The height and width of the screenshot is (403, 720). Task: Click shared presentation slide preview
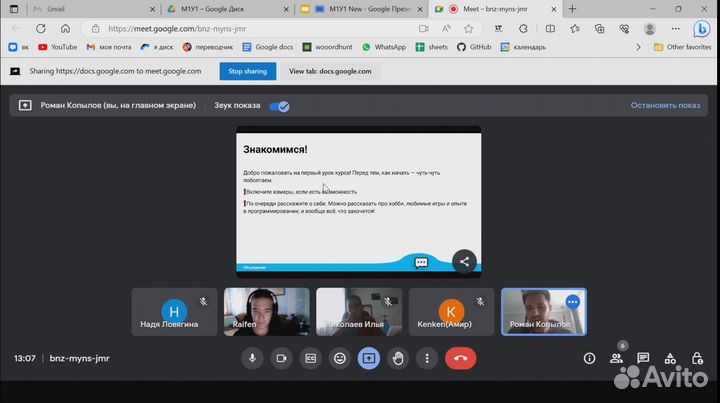tap(359, 202)
